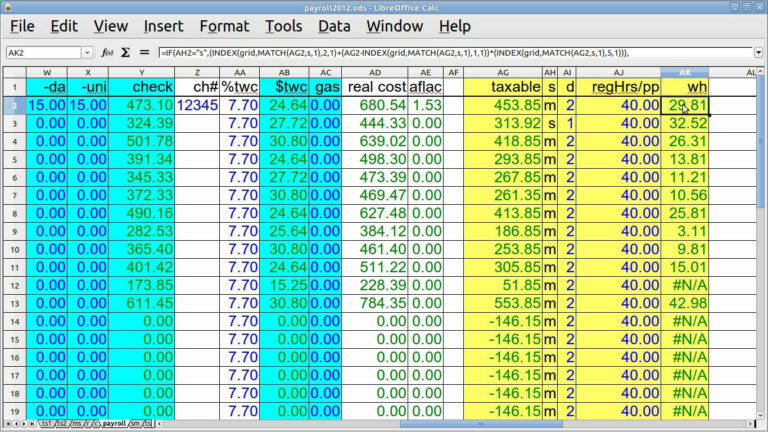Open the Name Box dropdown
The image size is (768, 432).
click(87, 52)
